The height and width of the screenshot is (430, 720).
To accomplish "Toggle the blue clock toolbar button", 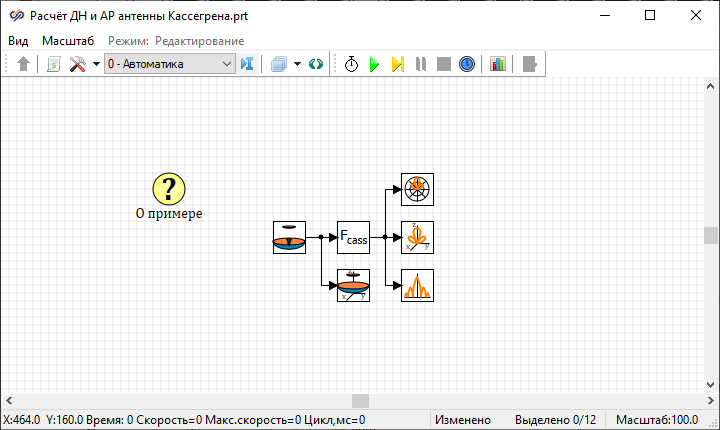I will tap(467, 64).
